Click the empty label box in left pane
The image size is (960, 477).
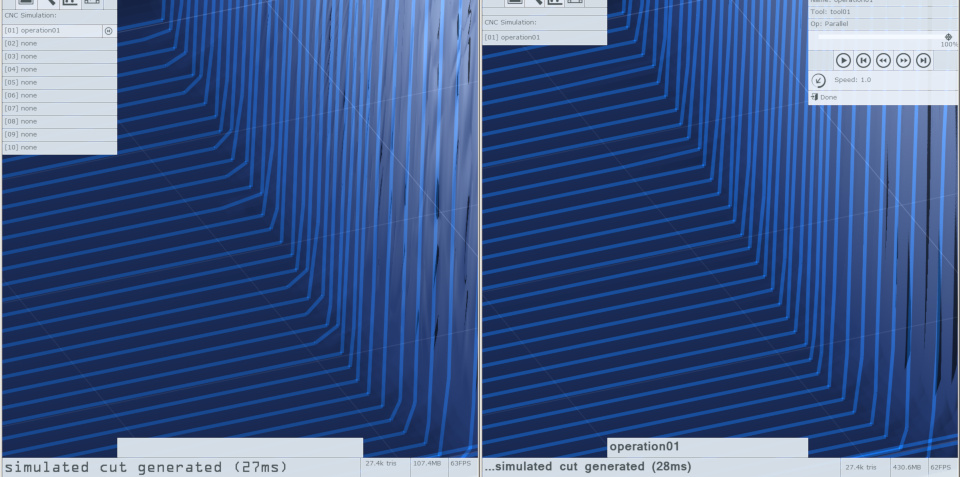[240, 447]
